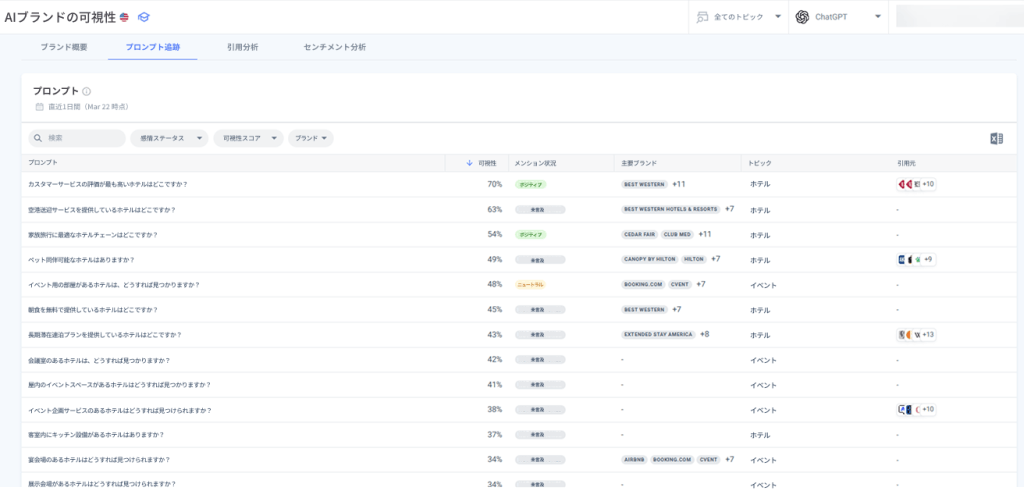Image resolution: width=1024 pixels, height=491 pixels.
Task: Click the +13 citations count
Action: coord(928,335)
